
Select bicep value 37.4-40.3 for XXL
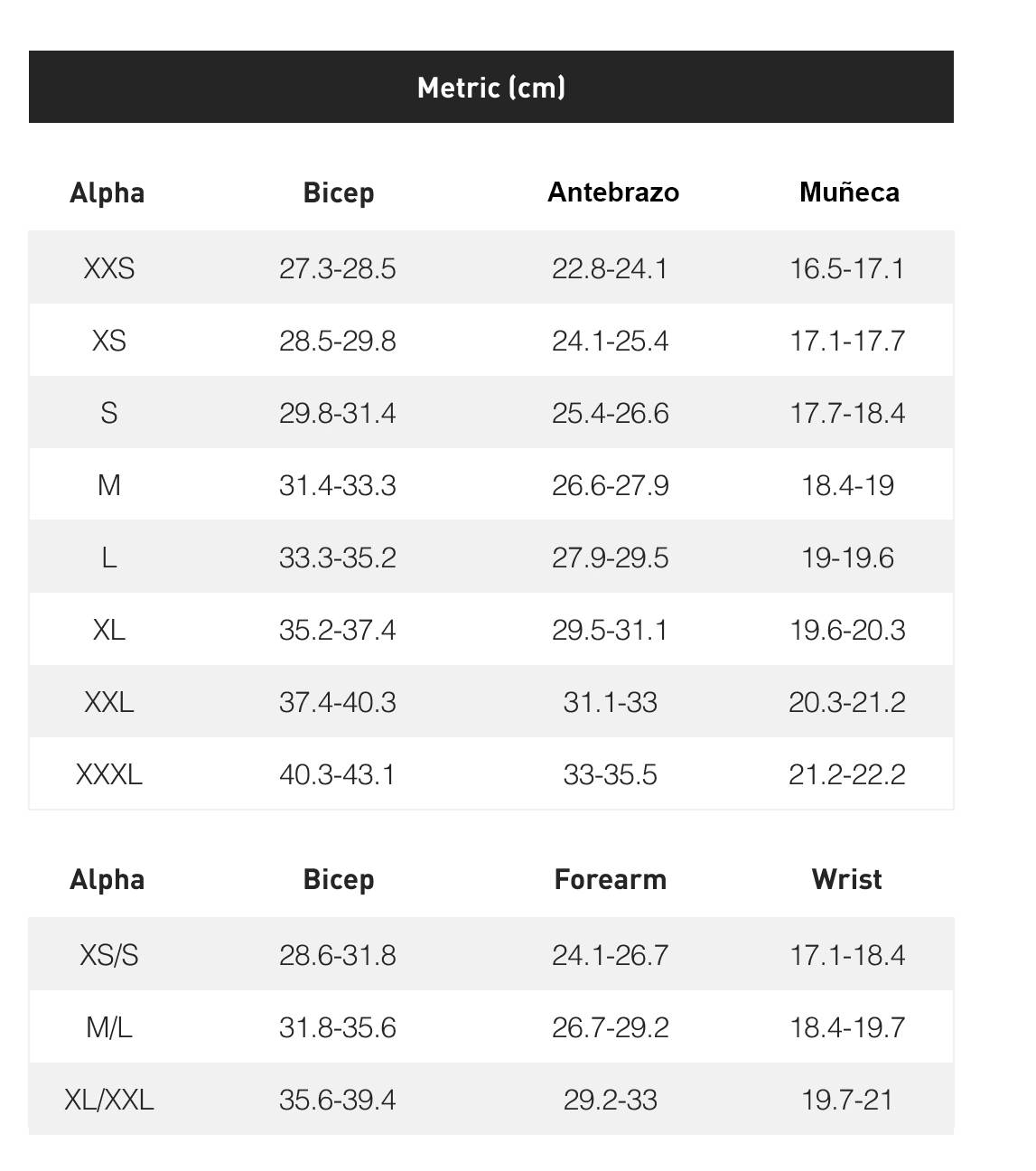coord(337,702)
